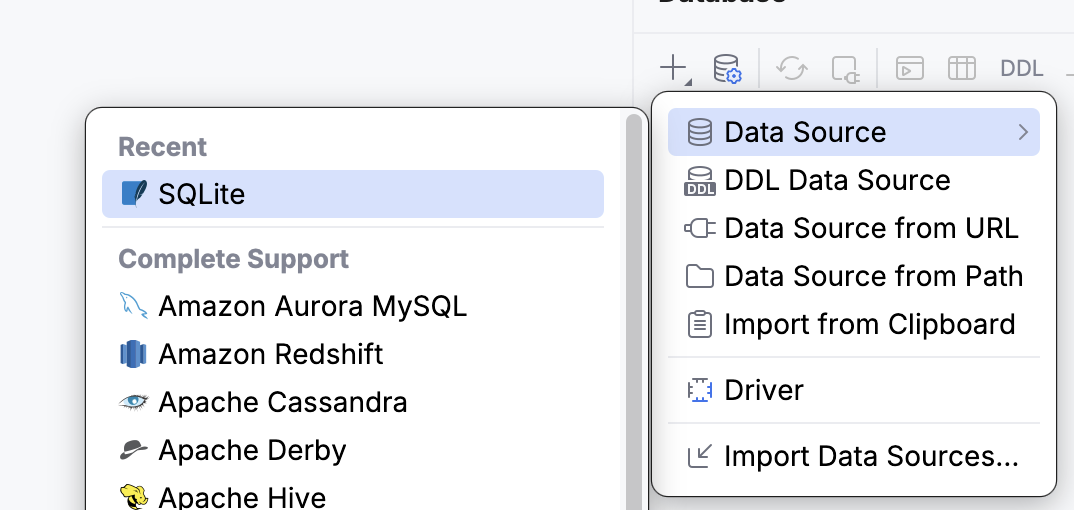The image size is (1074, 510).
Task: Click the Import Data Sources arrow icon
Action: point(699,457)
